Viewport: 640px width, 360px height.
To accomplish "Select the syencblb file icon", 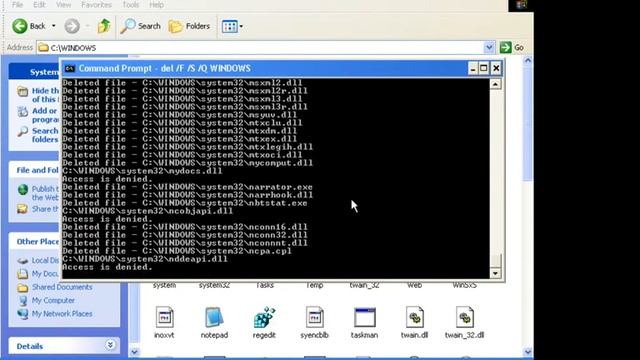I will pyautogui.click(x=314, y=318).
